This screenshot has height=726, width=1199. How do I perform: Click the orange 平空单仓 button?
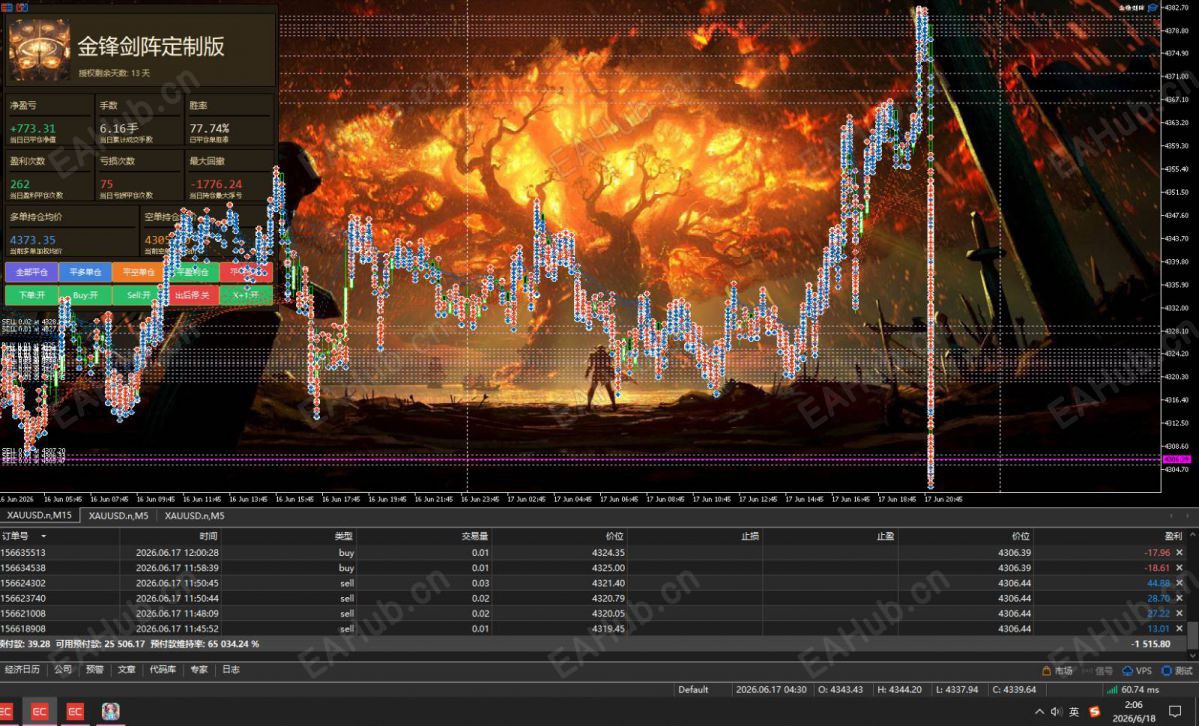coord(138,272)
